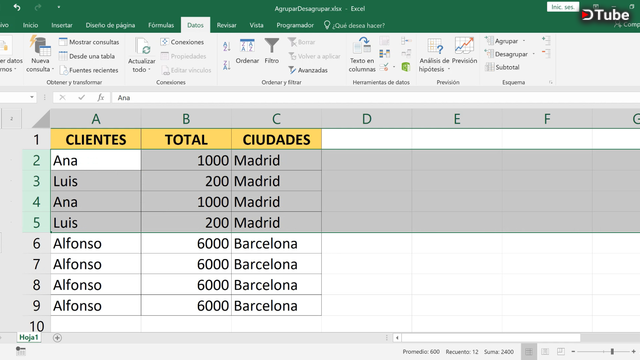The height and width of the screenshot is (360, 640).
Task: Click the green Administrar modelo de datos icon
Action: pyautogui.click(x=406, y=67)
